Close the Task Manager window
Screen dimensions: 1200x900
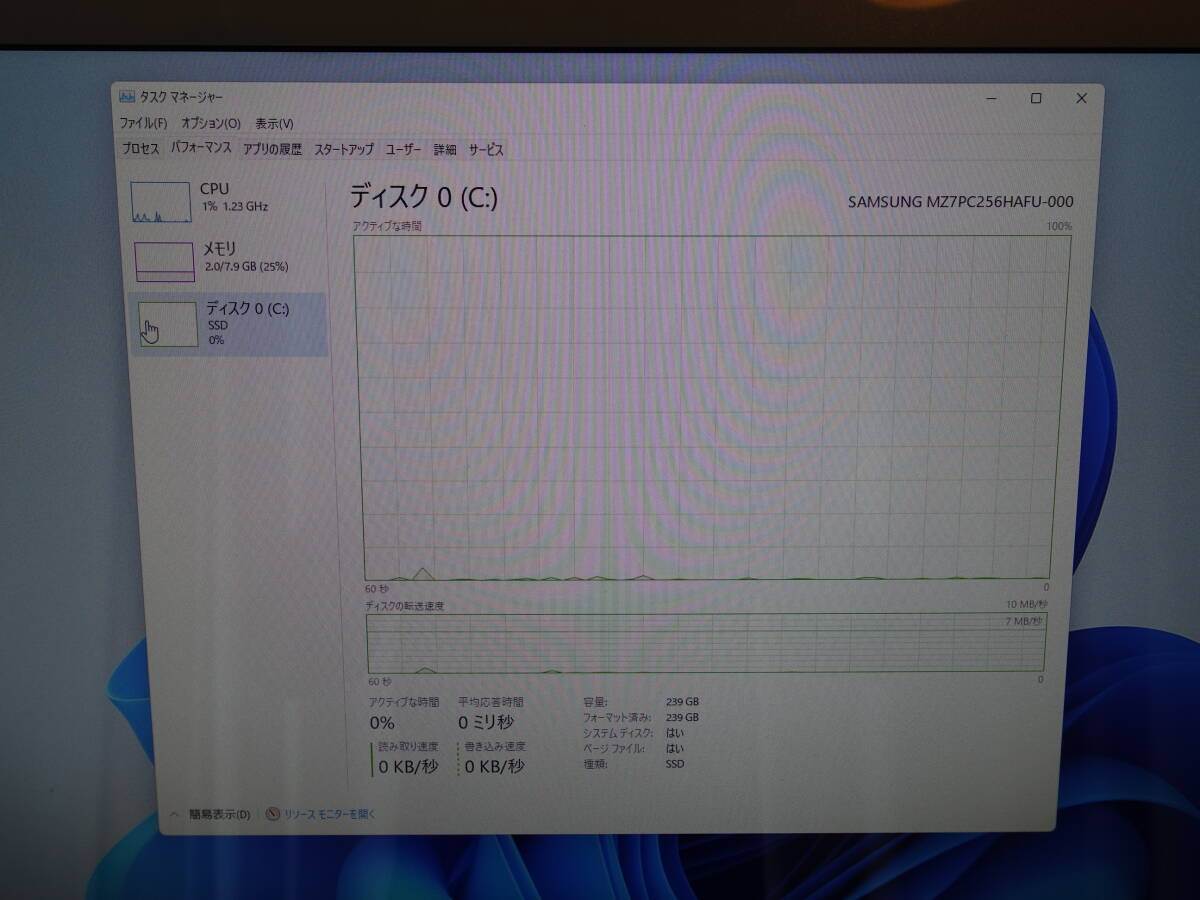pyautogui.click(x=1081, y=98)
